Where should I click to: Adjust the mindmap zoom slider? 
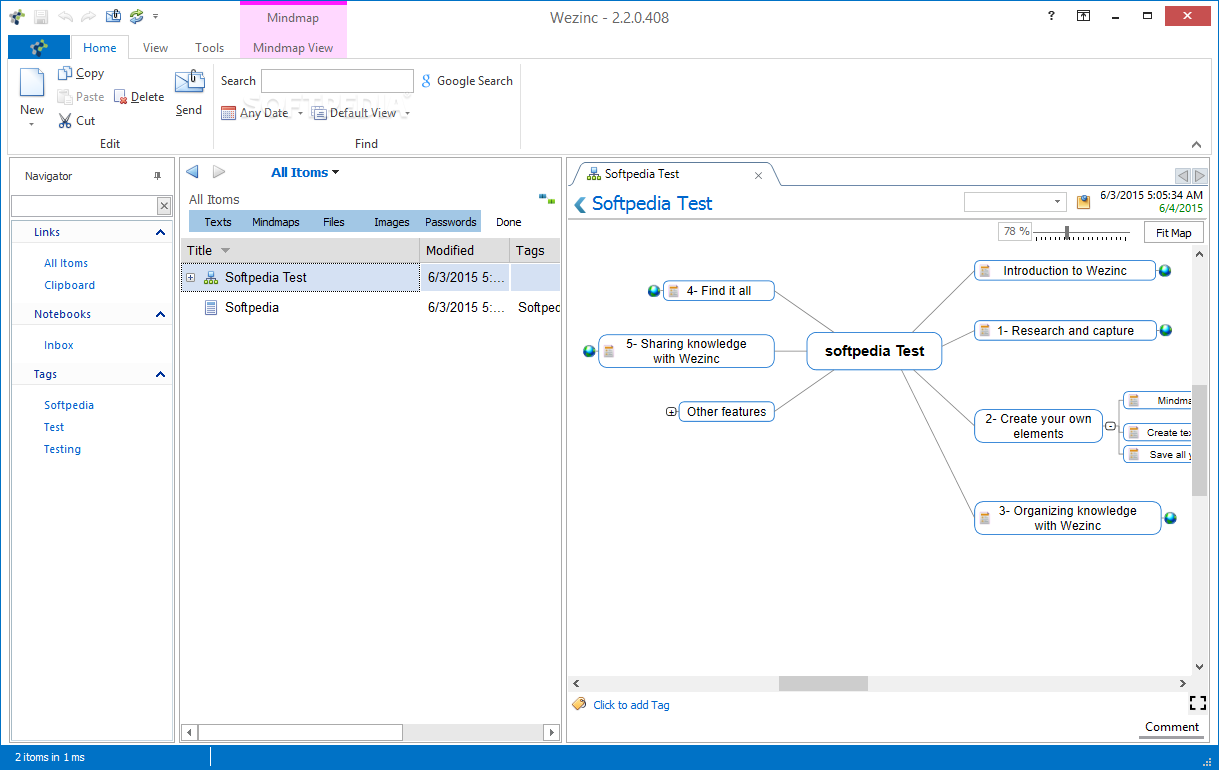(x=1067, y=232)
